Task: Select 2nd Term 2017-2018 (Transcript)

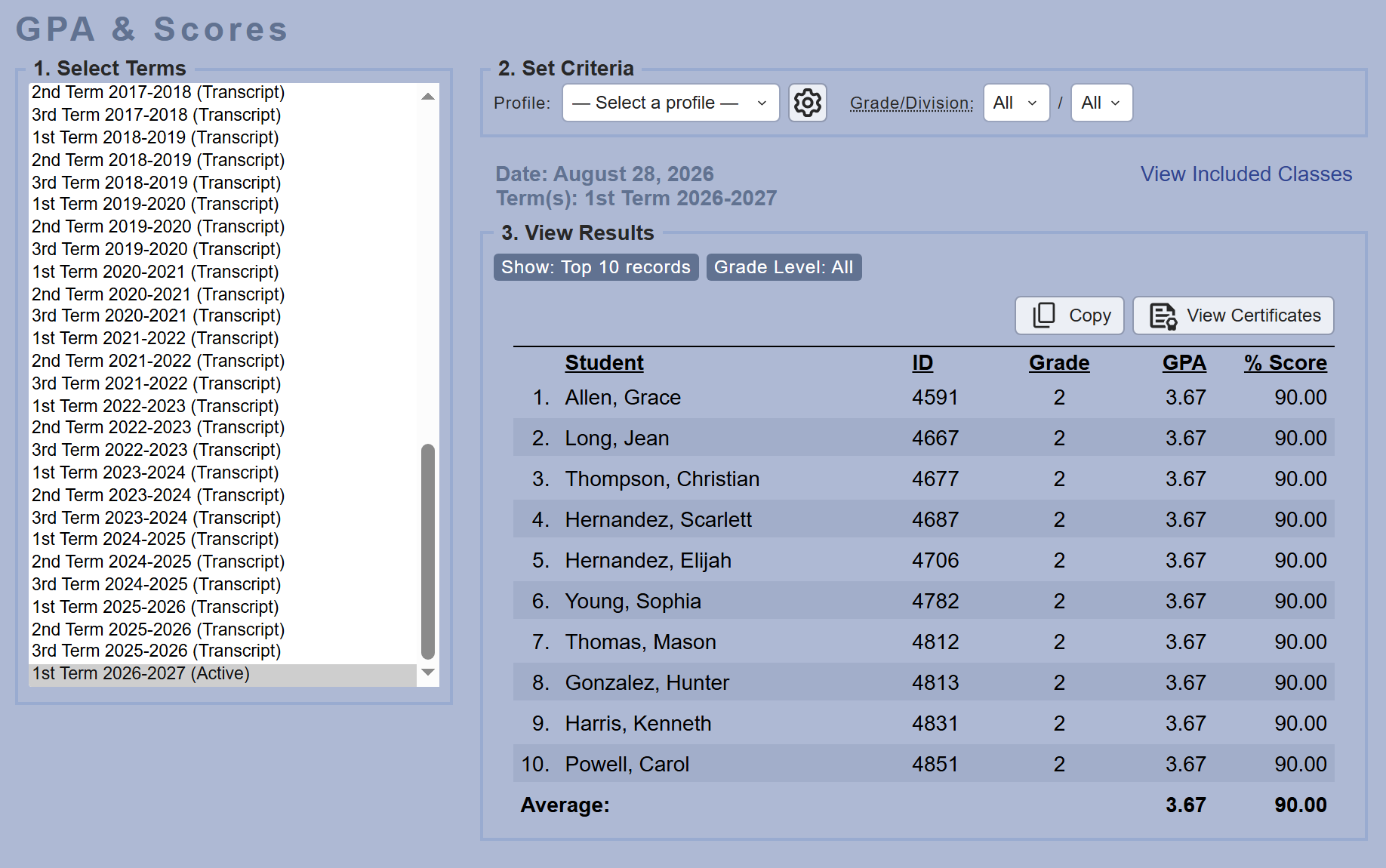Action: (x=223, y=92)
